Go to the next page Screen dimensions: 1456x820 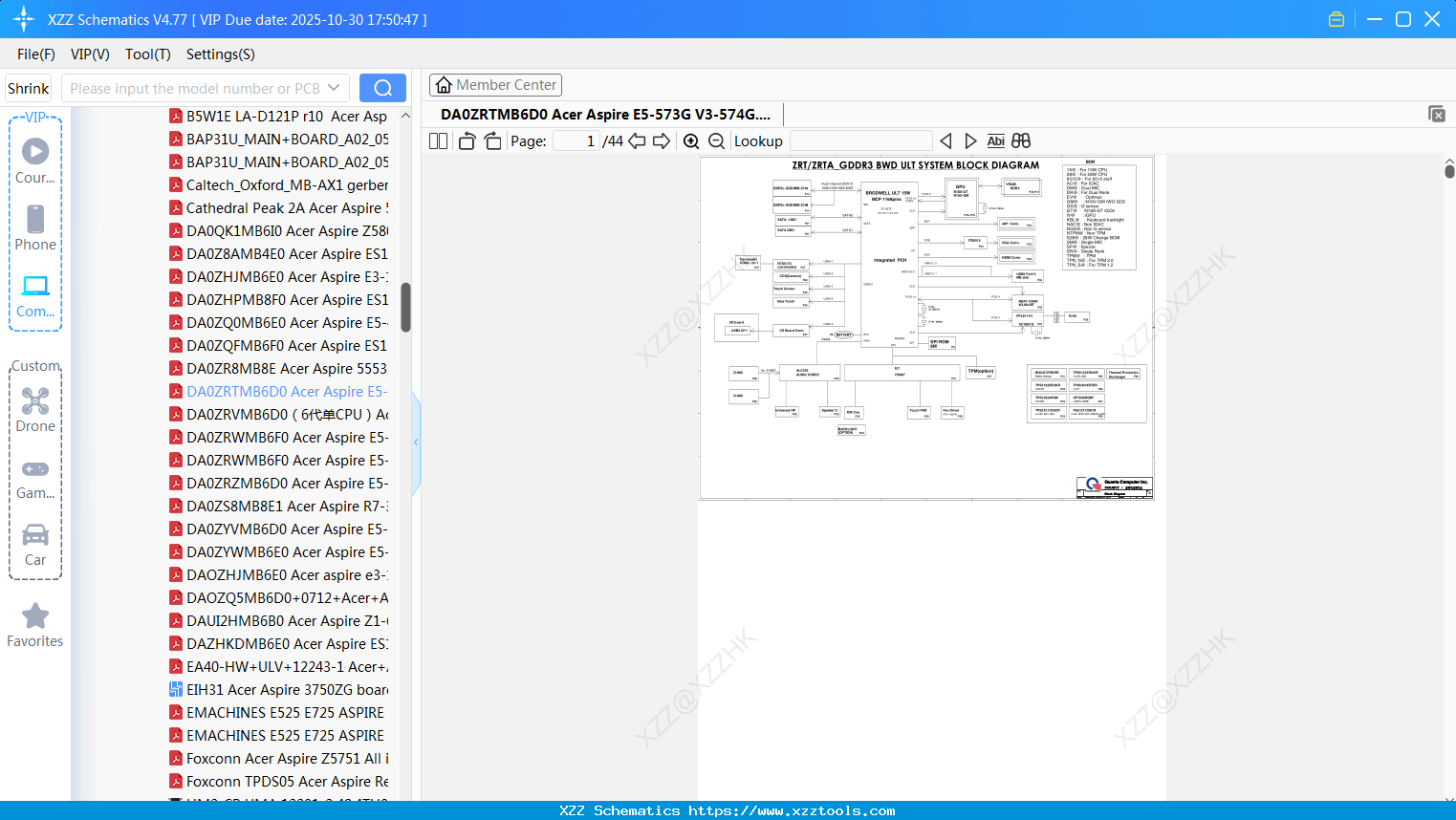tap(662, 141)
